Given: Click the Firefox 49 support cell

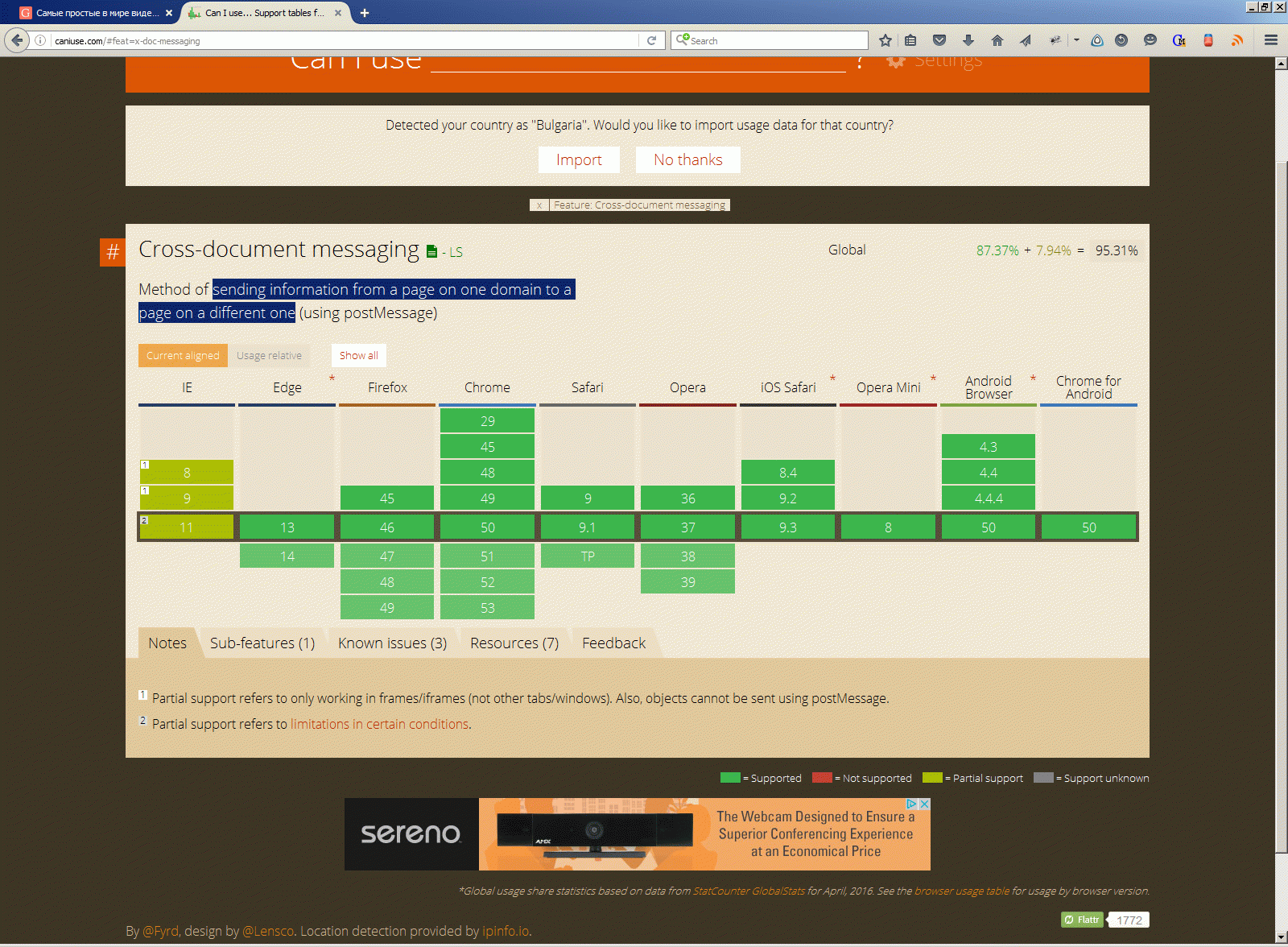Looking at the screenshot, I should click(387, 608).
